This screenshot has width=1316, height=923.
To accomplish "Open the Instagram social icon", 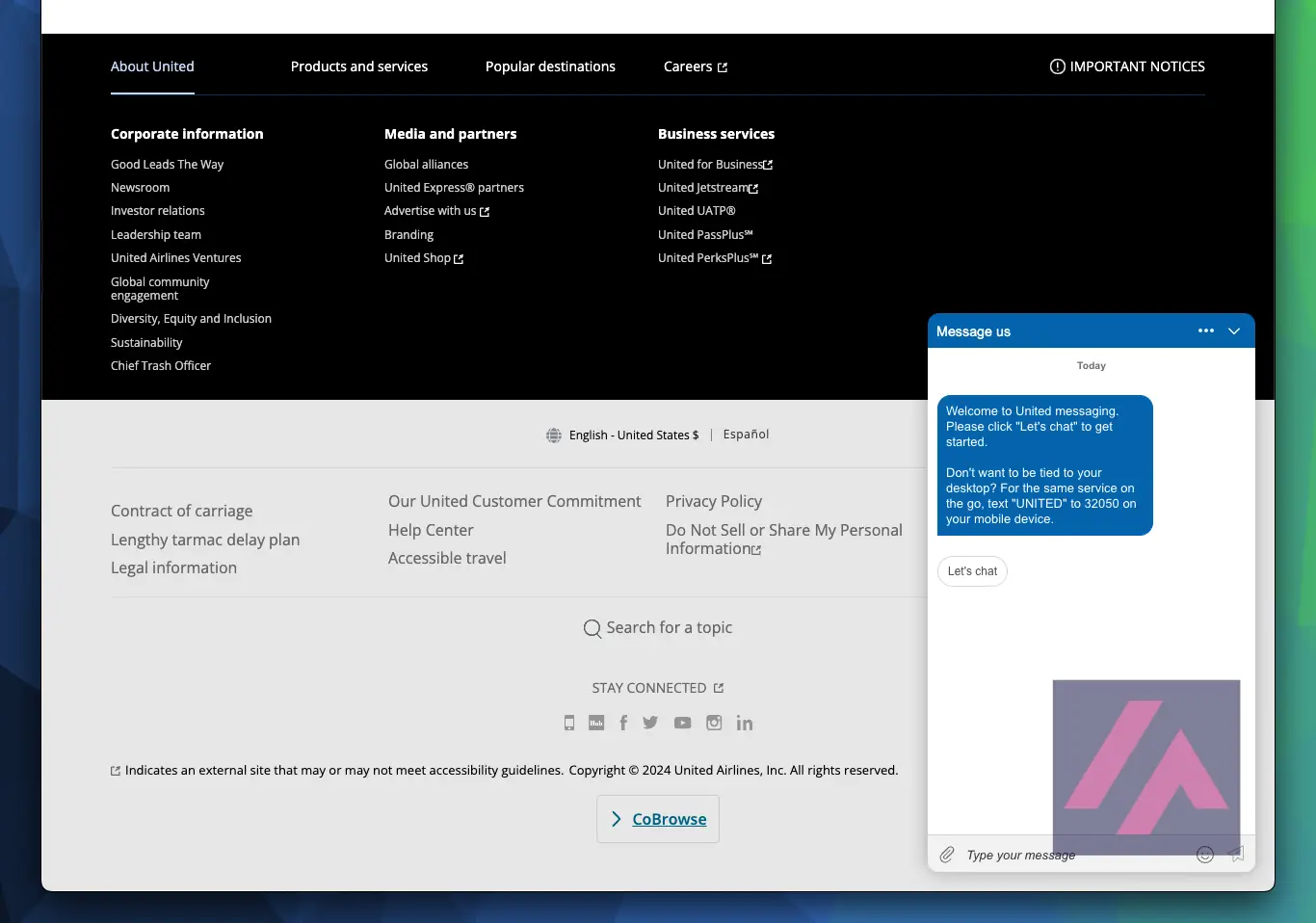I will point(714,723).
